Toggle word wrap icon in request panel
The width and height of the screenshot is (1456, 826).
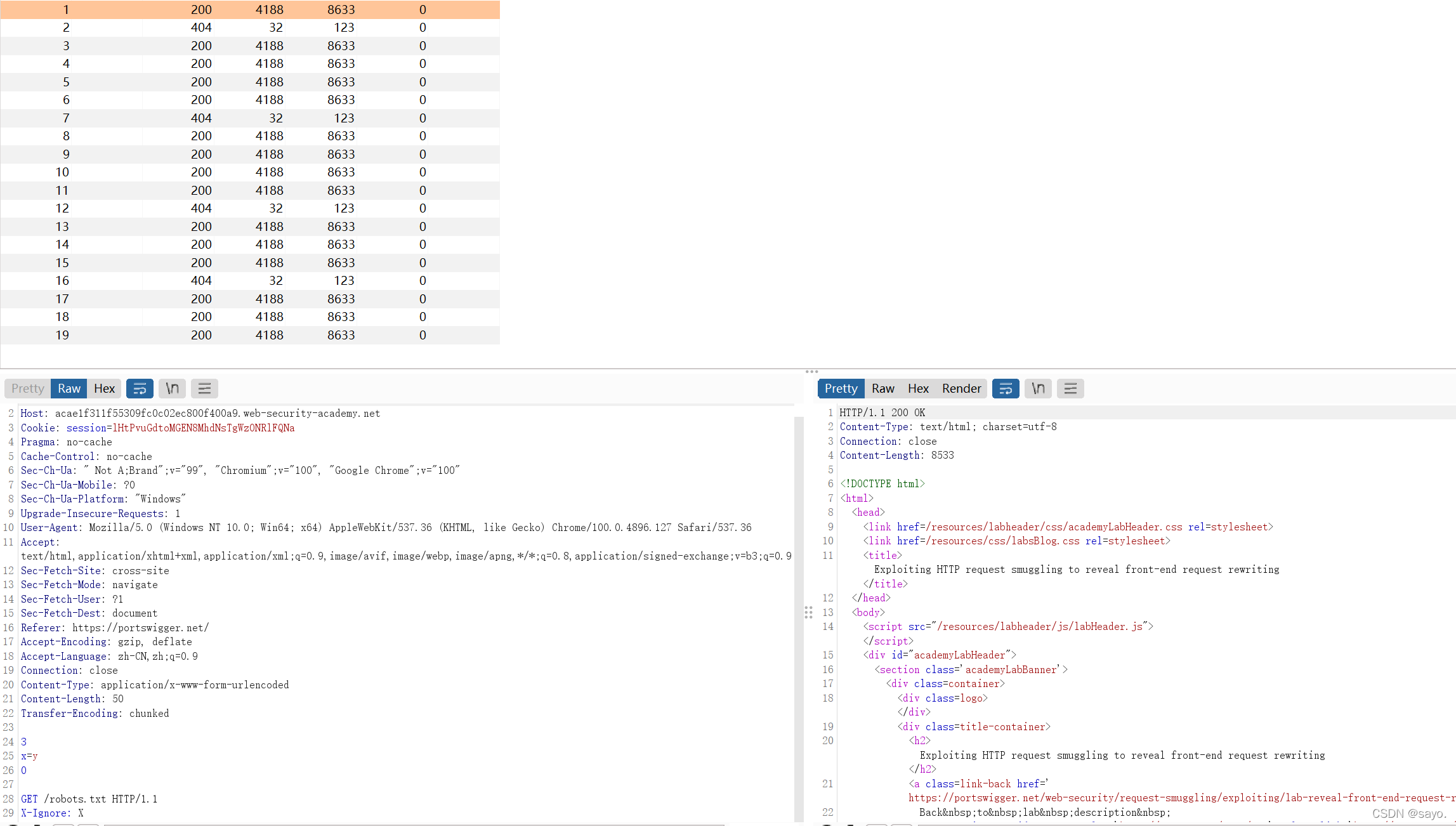point(140,388)
